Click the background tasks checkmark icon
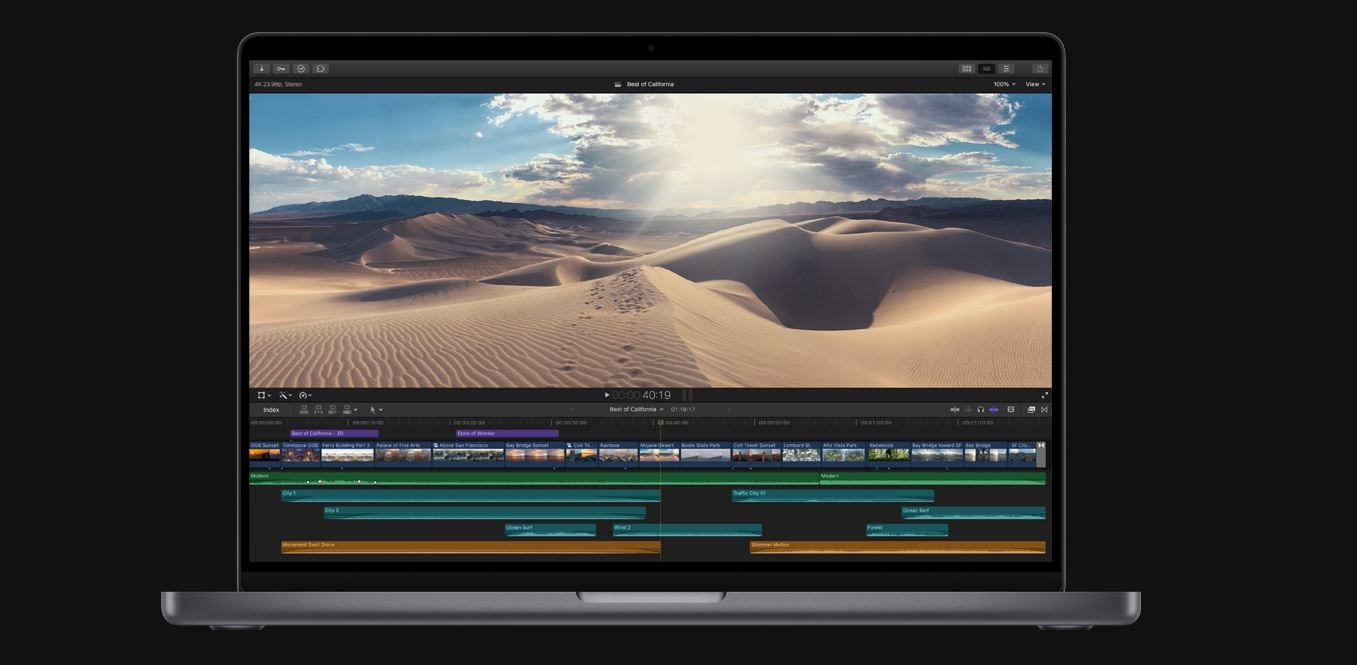 tap(301, 69)
